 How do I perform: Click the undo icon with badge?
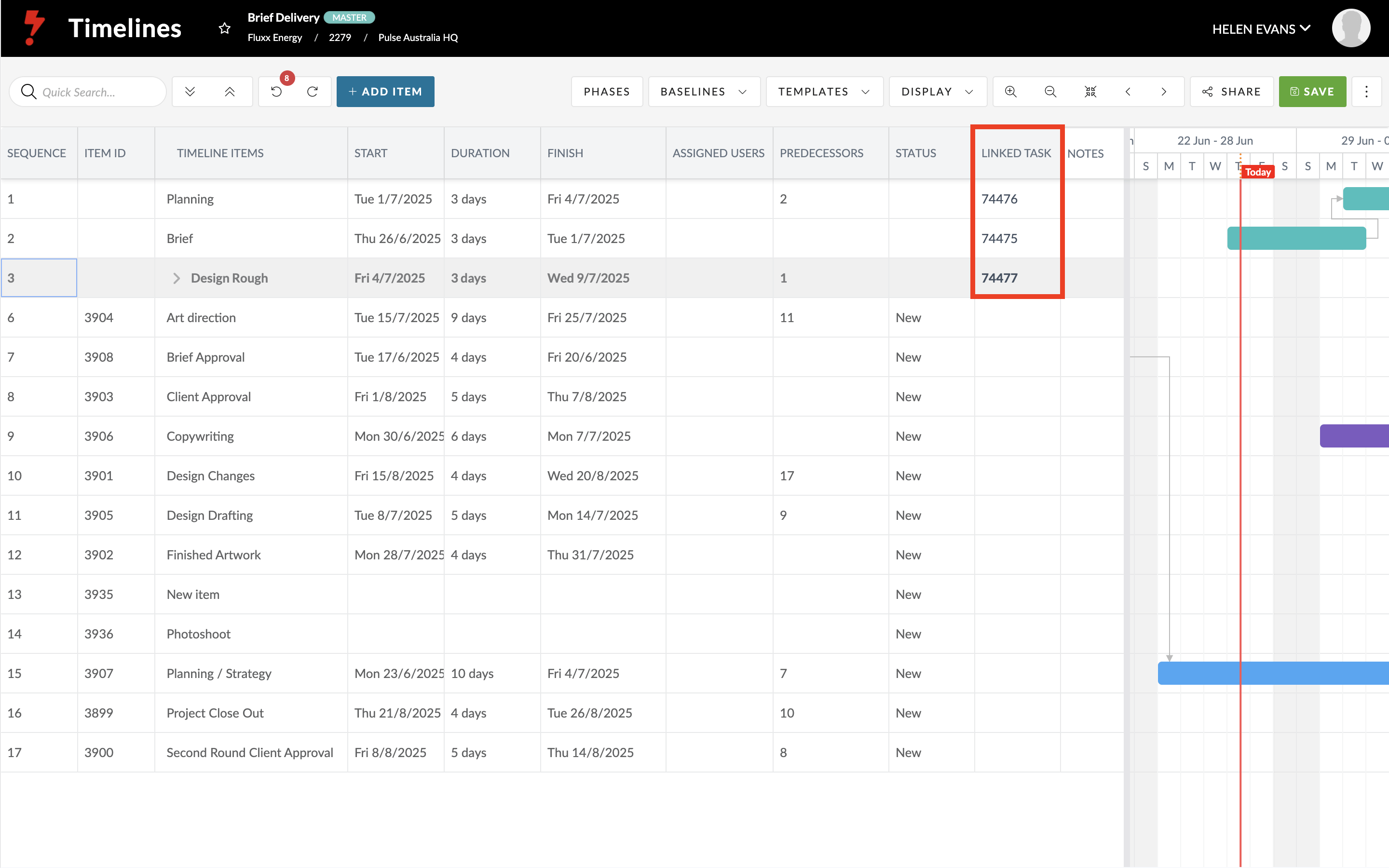(277, 92)
